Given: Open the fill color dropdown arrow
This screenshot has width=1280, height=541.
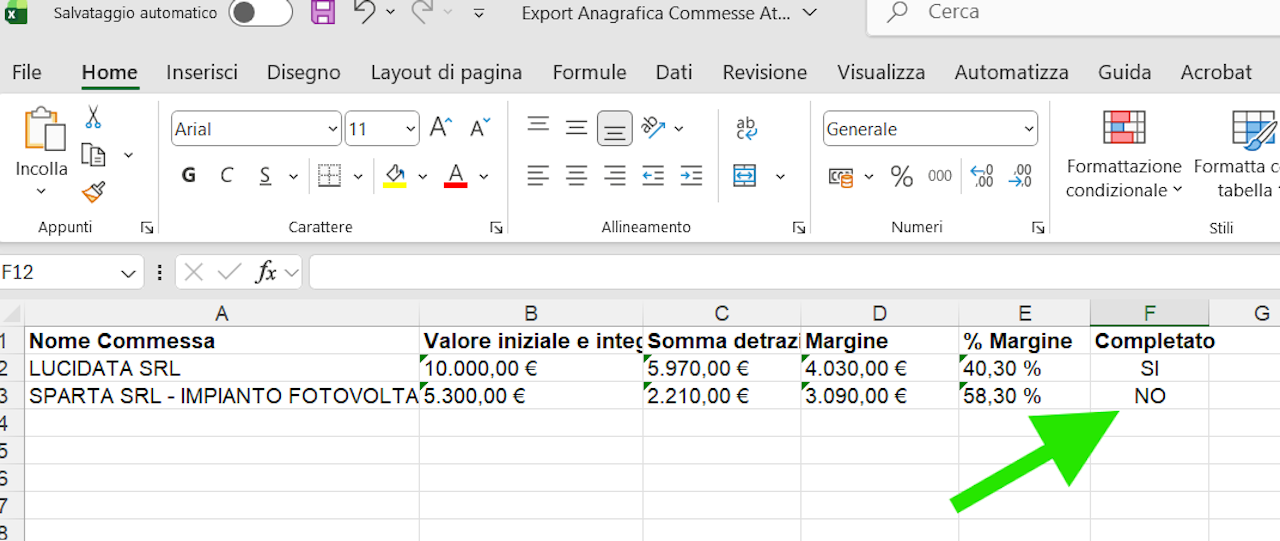Looking at the screenshot, I should click(x=422, y=177).
